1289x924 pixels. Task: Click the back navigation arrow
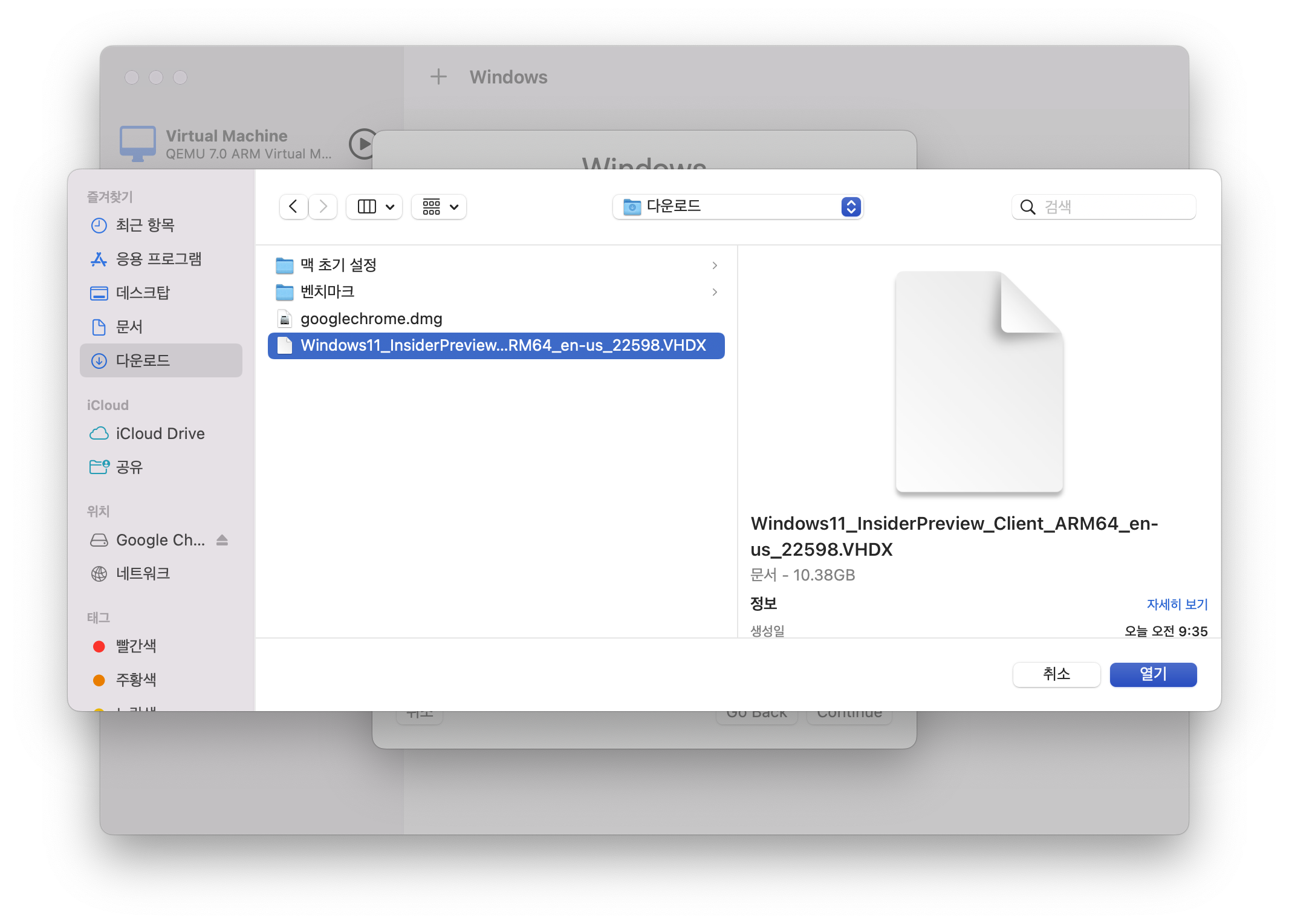tap(293, 207)
